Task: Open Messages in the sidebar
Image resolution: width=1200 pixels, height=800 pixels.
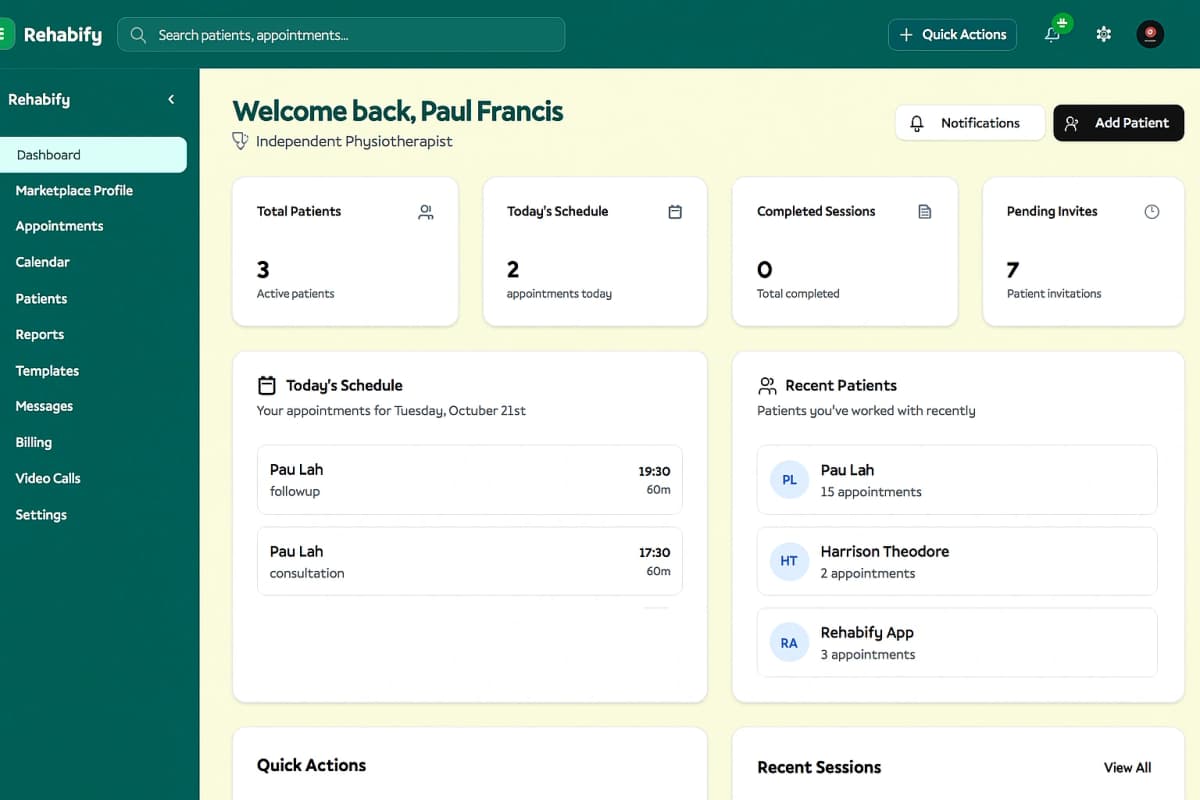Action: click(44, 406)
